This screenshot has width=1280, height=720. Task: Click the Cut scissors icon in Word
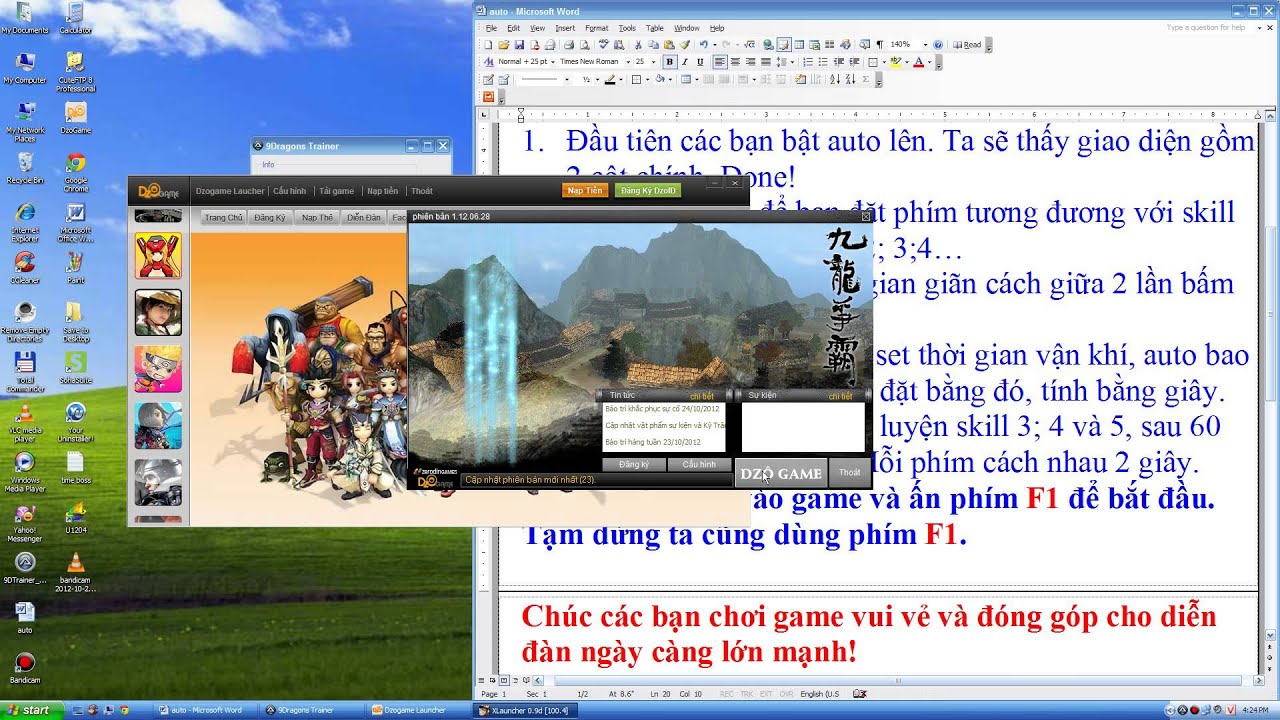pyautogui.click(x=638, y=45)
